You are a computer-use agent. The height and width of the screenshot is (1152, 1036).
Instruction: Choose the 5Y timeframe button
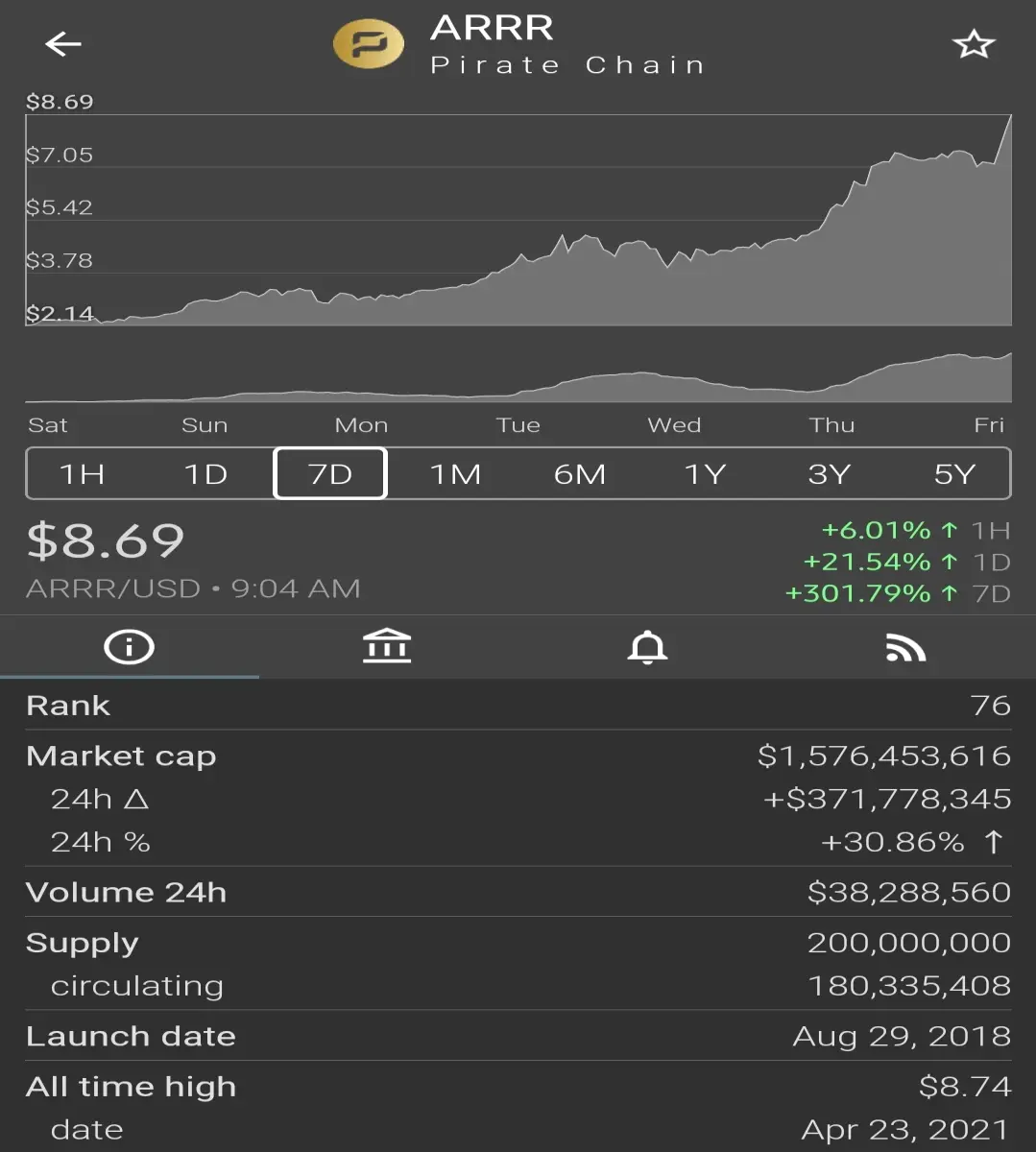click(x=954, y=473)
